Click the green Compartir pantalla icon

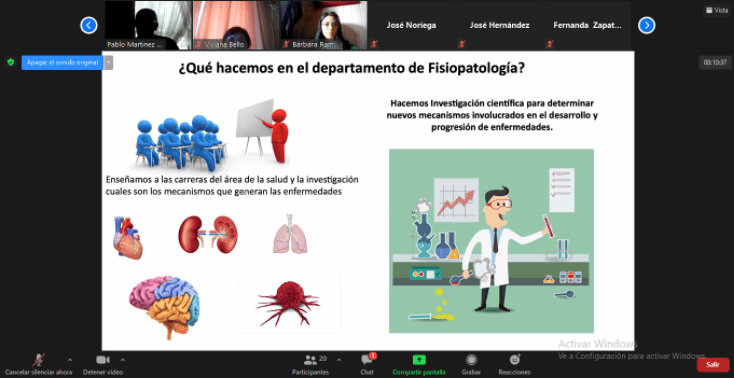pos(419,360)
